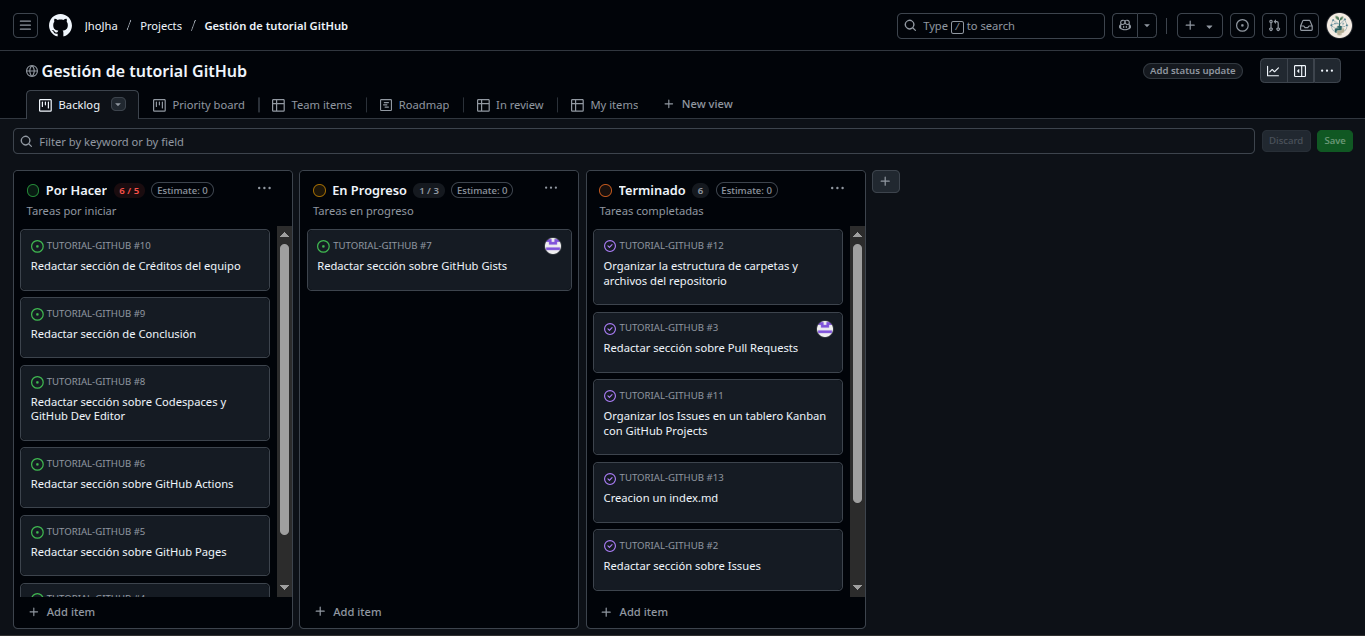Click open issue icon on TUTORIAL-GITHUB #10
The height and width of the screenshot is (636, 1365).
tap(38, 246)
